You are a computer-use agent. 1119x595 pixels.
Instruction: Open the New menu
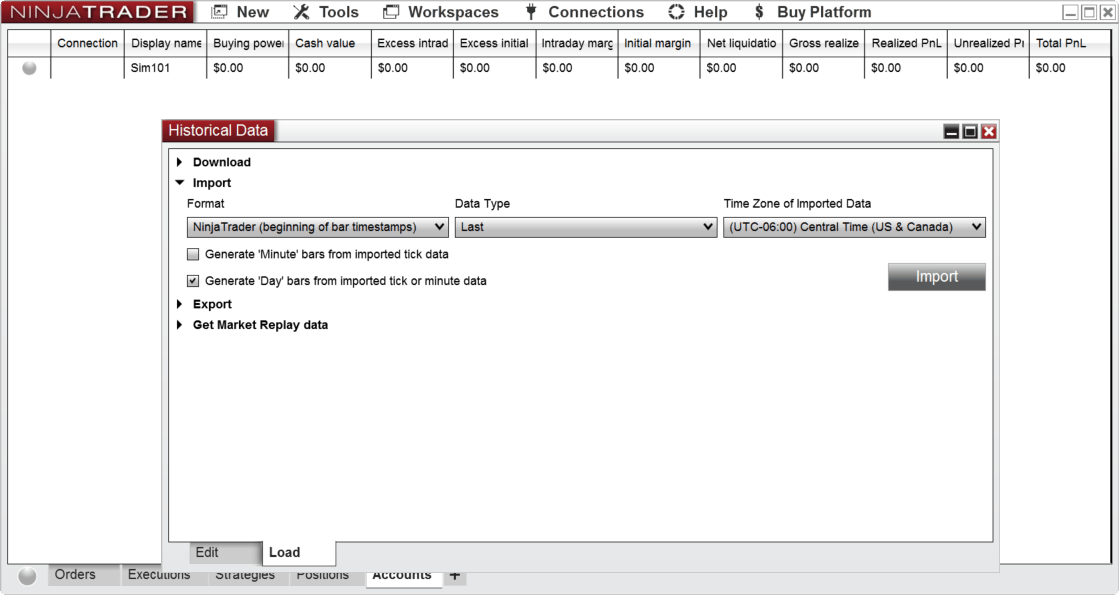click(x=240, y=12)
